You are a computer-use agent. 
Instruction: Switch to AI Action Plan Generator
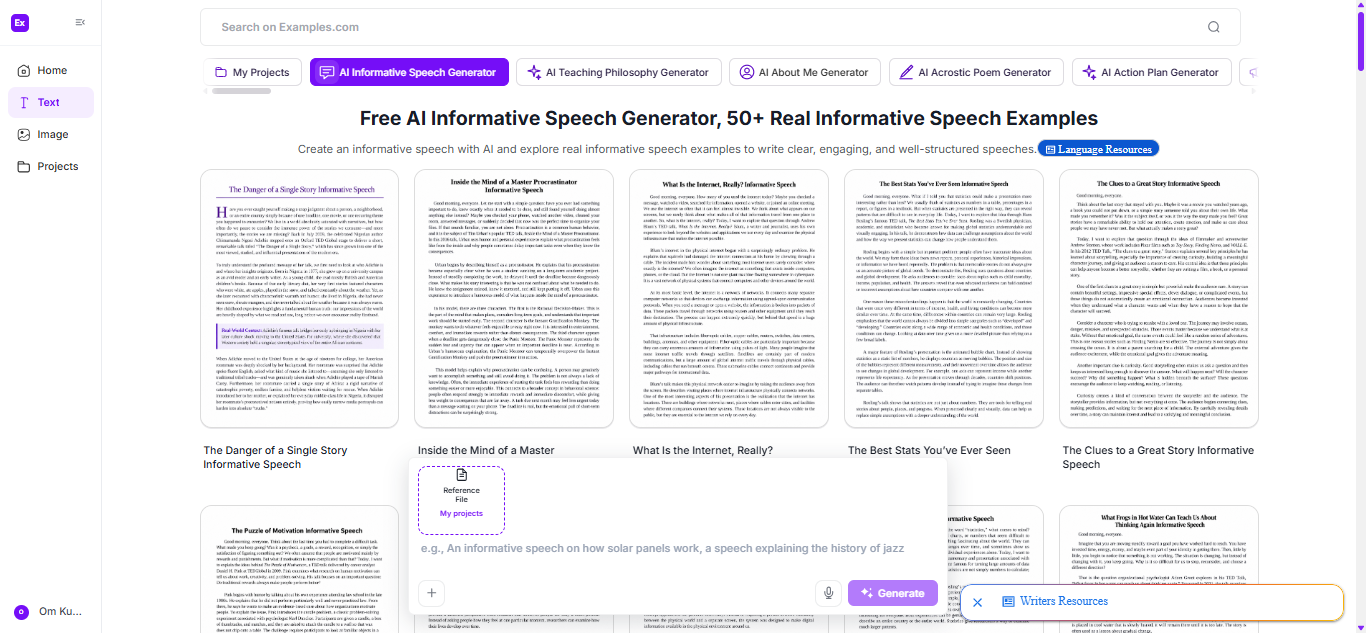tap(1153, 72)
